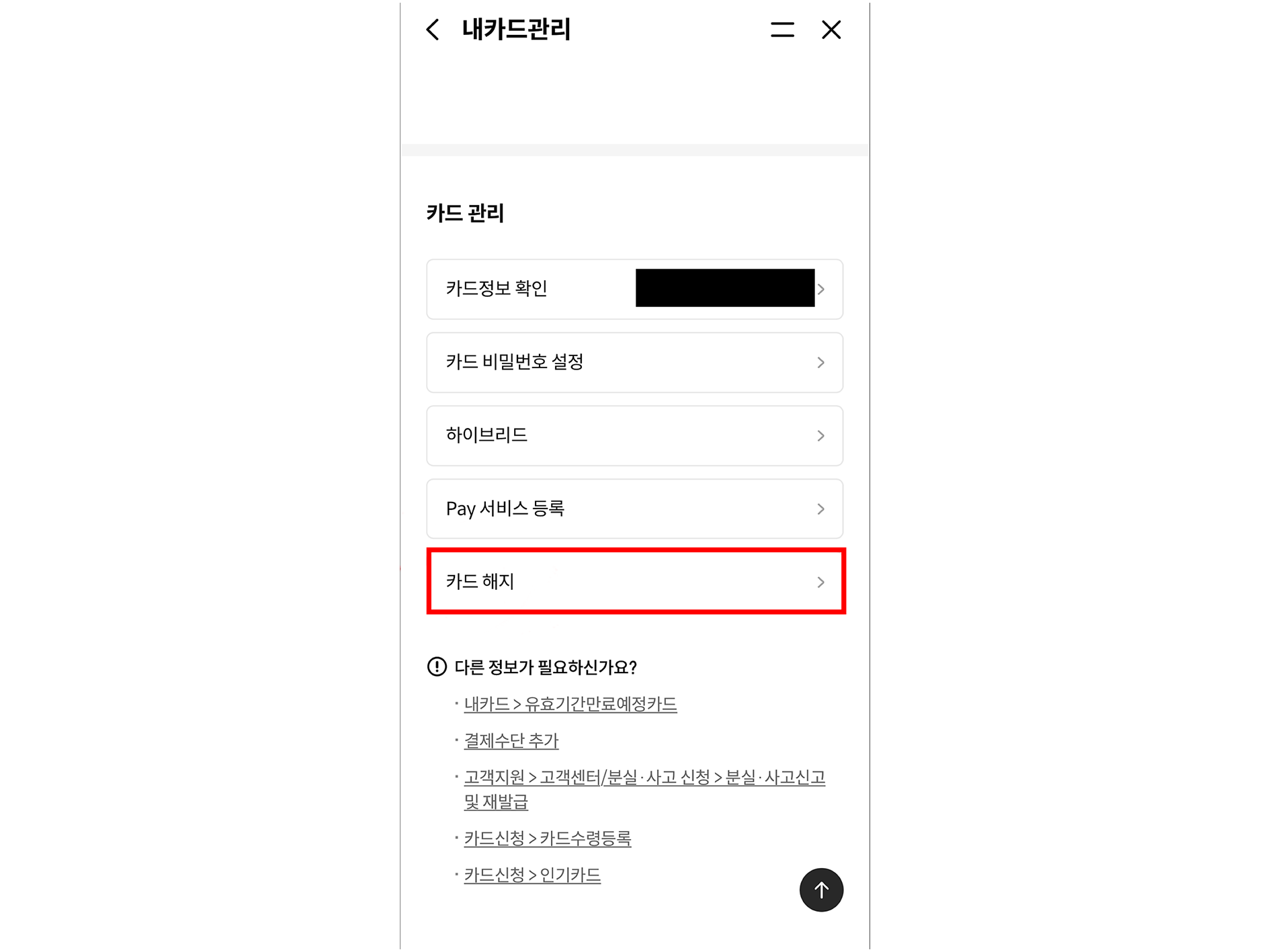Viewport: 1270px width, 952px height.
Task: Click the info icon beside 다른 정보가 필요하신가요
Action: pyautogui.click(x=437, y=666)
